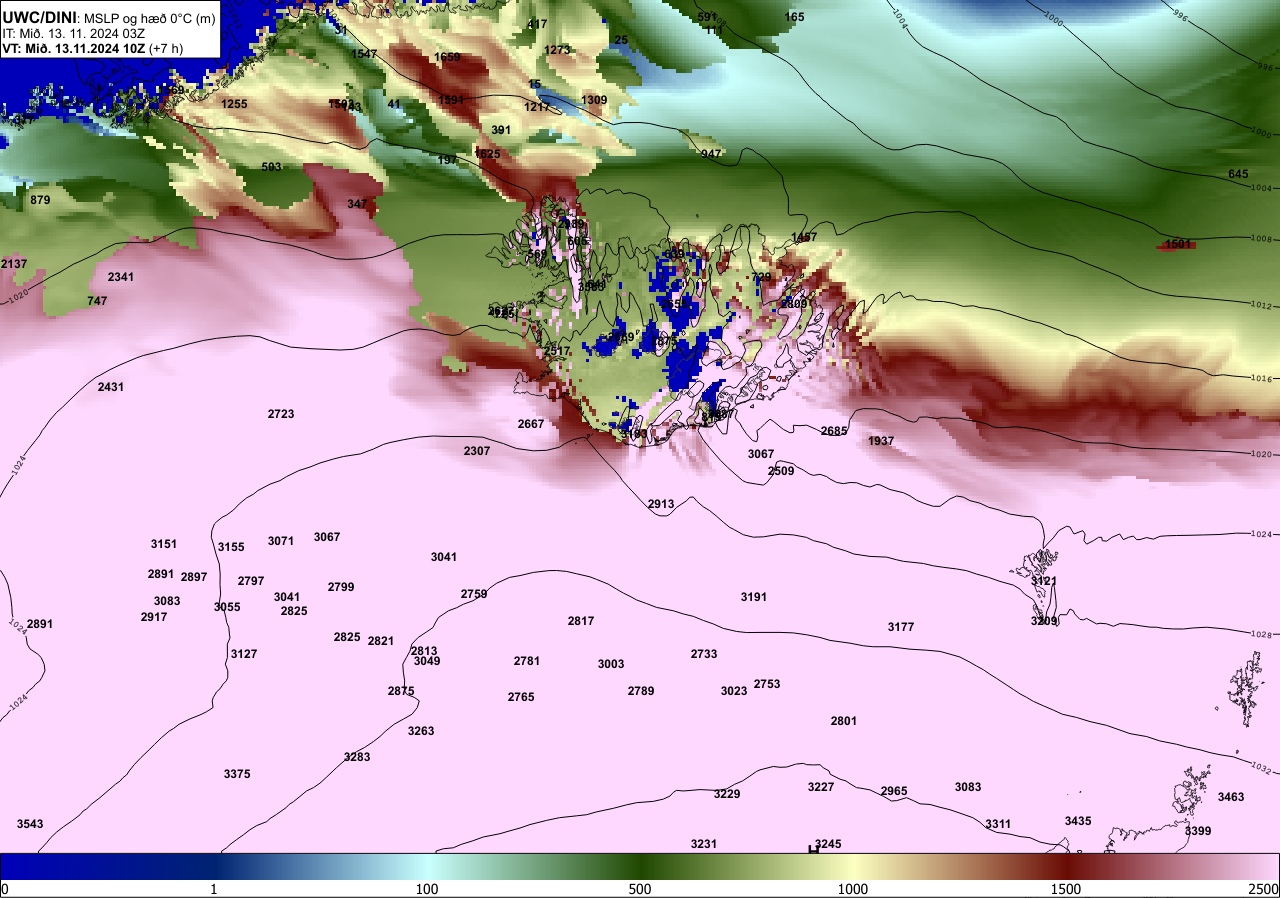Click the height label 2913
Screen dimensions: 1280x898
pos(661,504)
